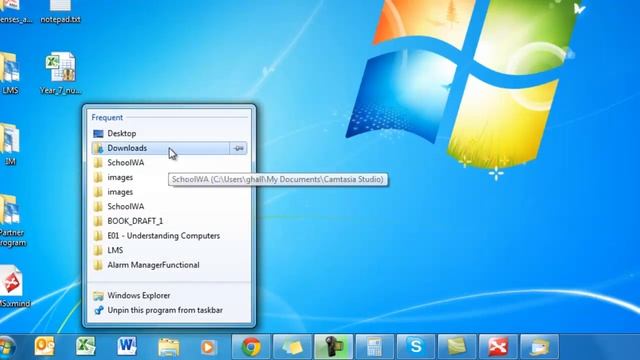This screenshot has width=640, height=360.
Task: Select the XMind file icon on the desktop
Action: coord(14,287)
